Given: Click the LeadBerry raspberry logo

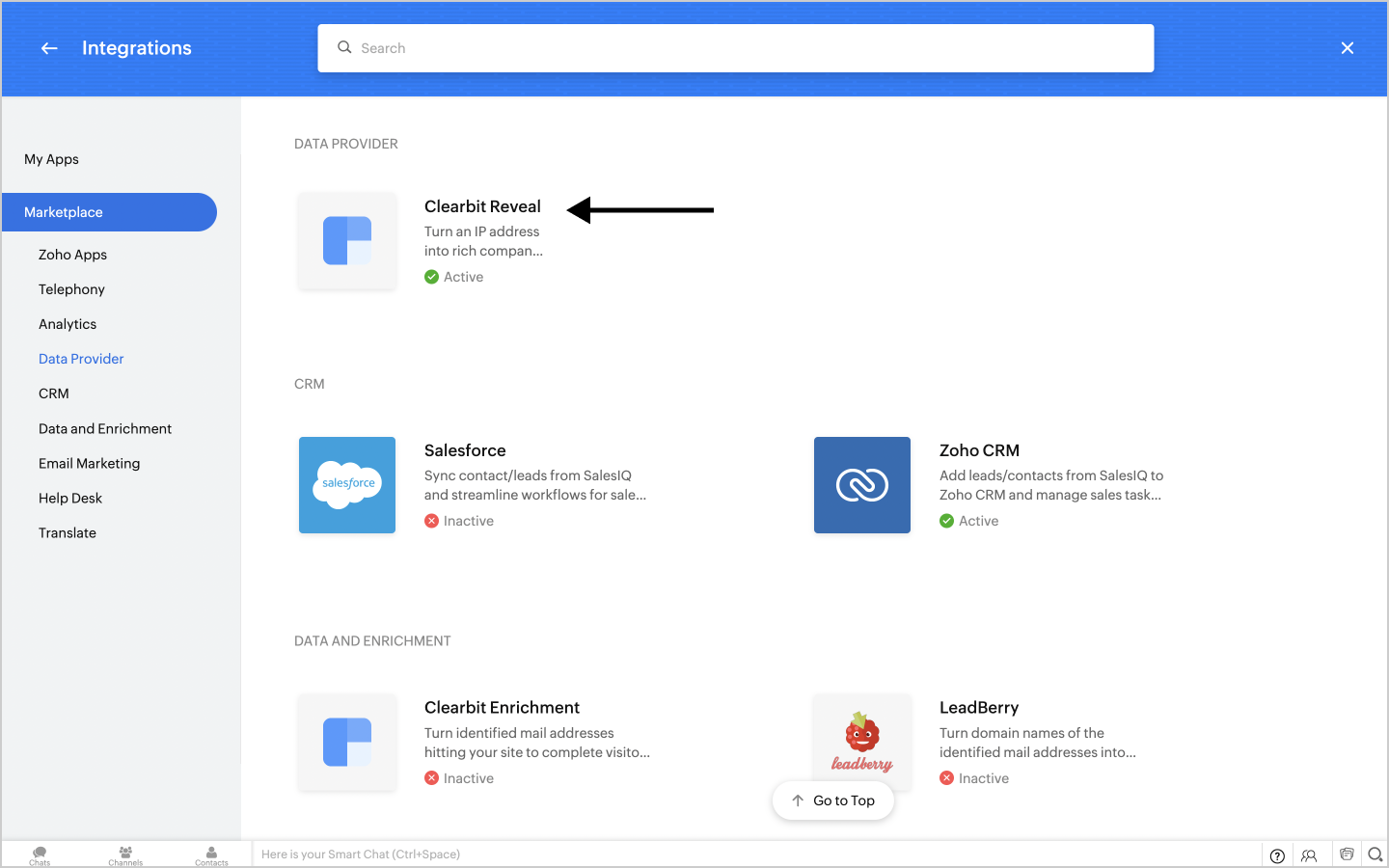Looking at the screenshot, I should point(862,743).
